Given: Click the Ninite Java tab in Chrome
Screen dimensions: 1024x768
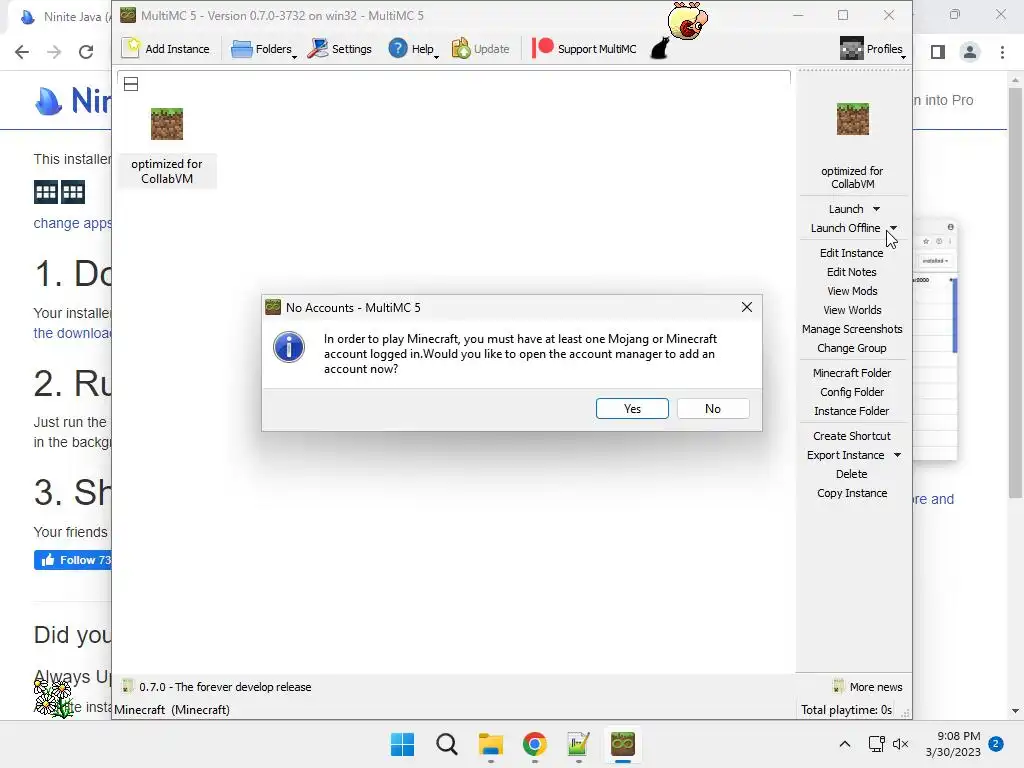Looking at the screenshot, I should [x=64, y=17].
